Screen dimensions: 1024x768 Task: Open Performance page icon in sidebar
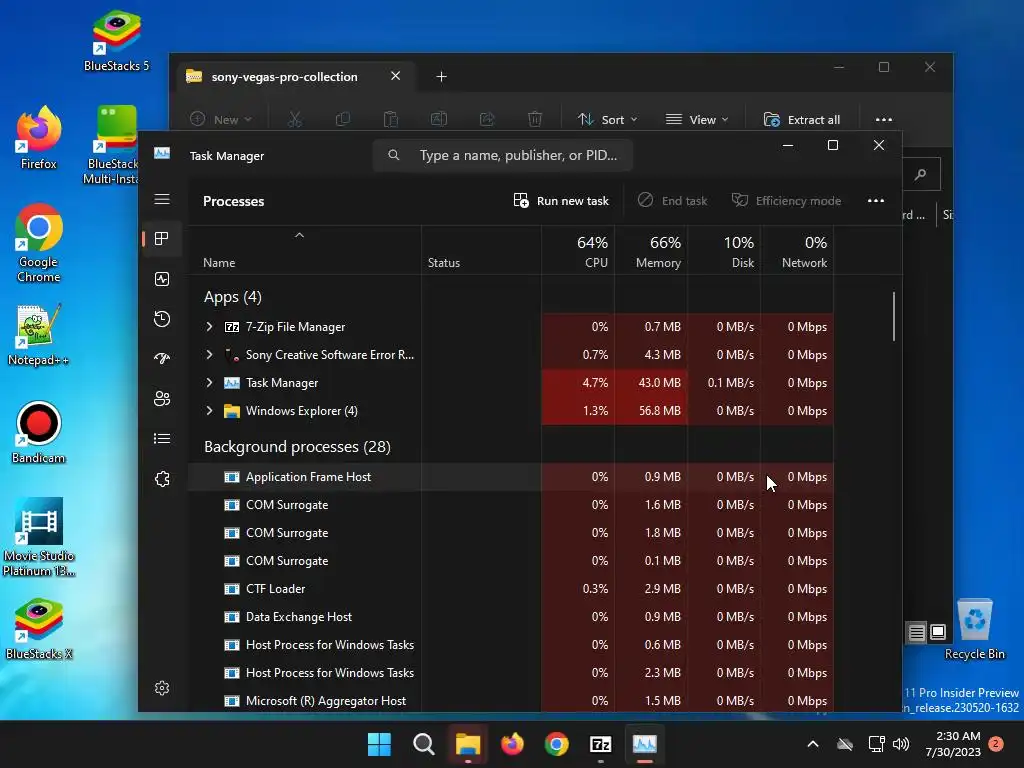click(x=162, y=279)
